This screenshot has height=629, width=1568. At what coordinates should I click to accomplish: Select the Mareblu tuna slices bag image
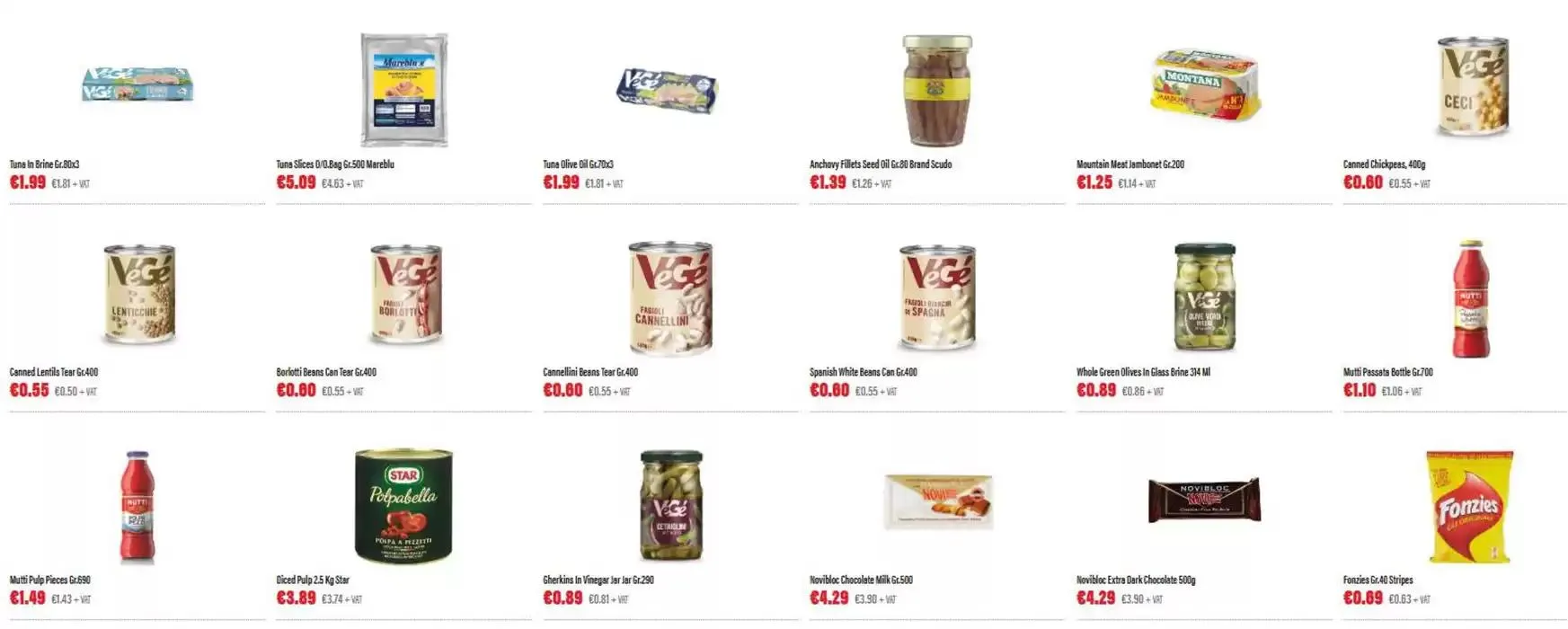click(x=403, y=90)
